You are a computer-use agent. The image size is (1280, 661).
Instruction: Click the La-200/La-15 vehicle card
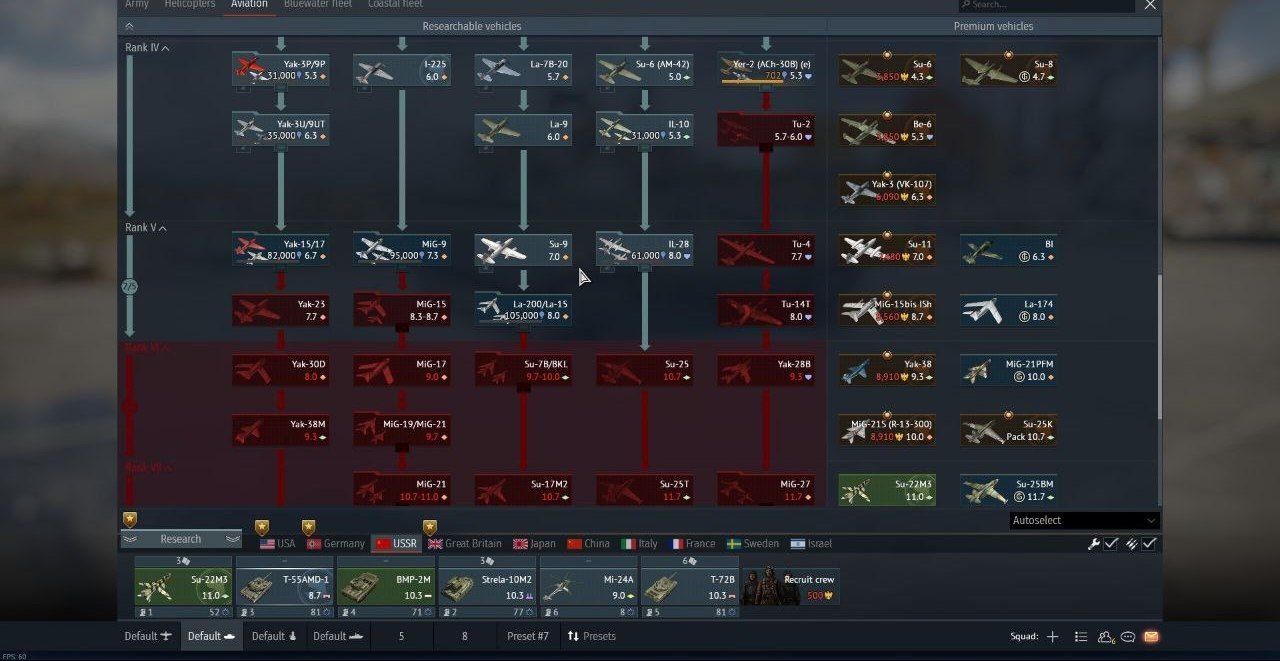point(523,310)
